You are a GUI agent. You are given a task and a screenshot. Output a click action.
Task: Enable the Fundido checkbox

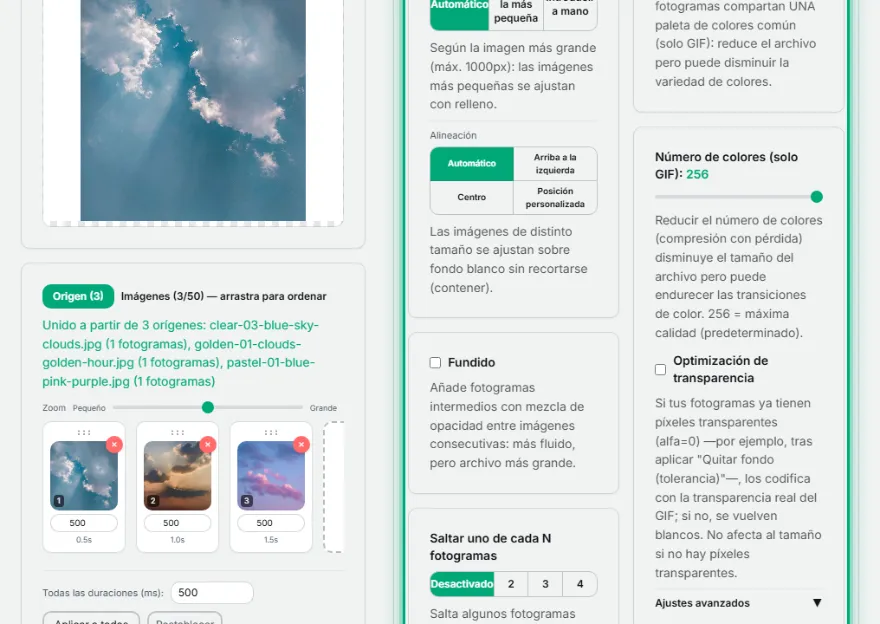pos(436,363)
